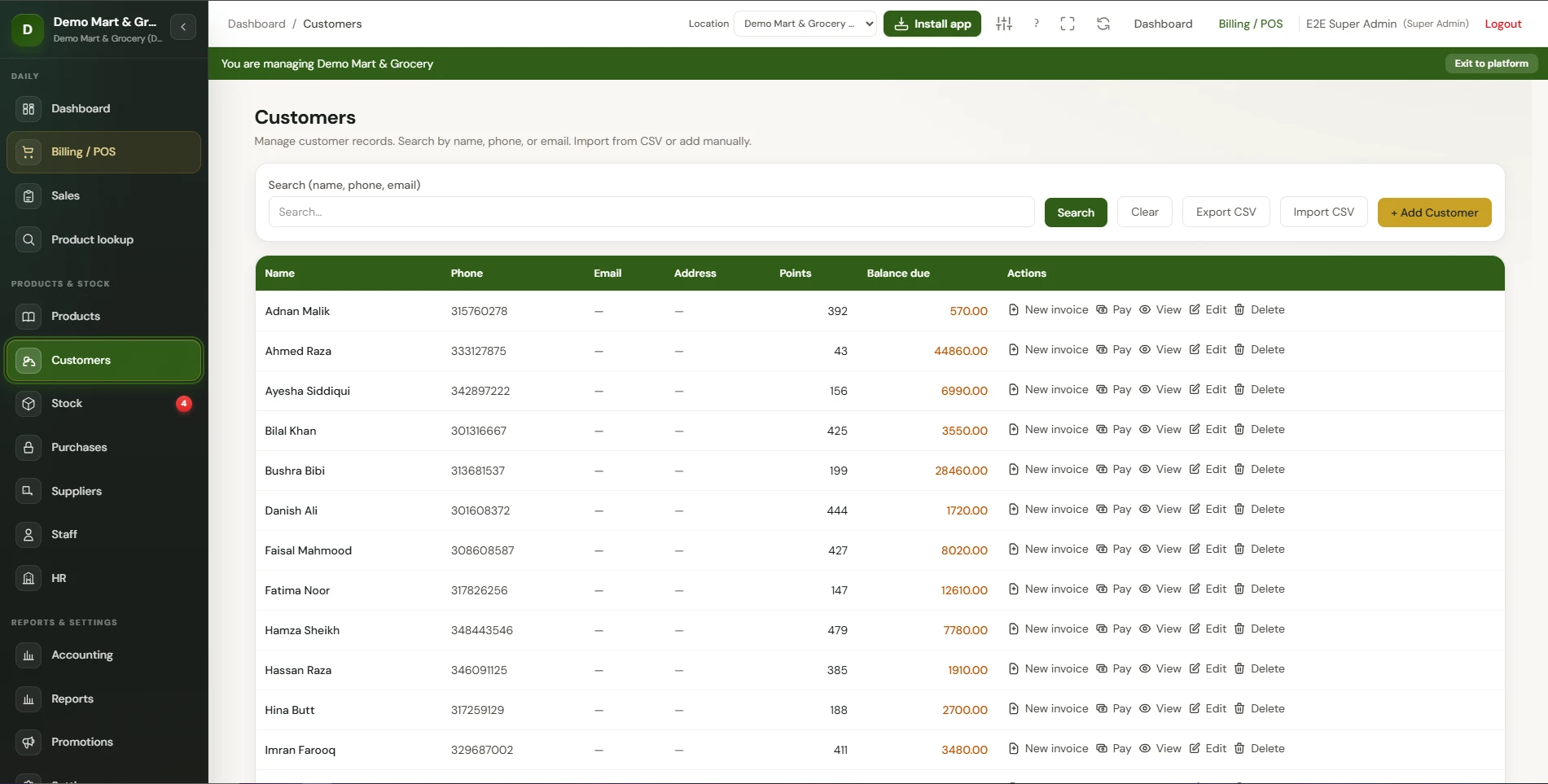
Task: View Adnan Malik's record
Action: (x=1160, y=309)
